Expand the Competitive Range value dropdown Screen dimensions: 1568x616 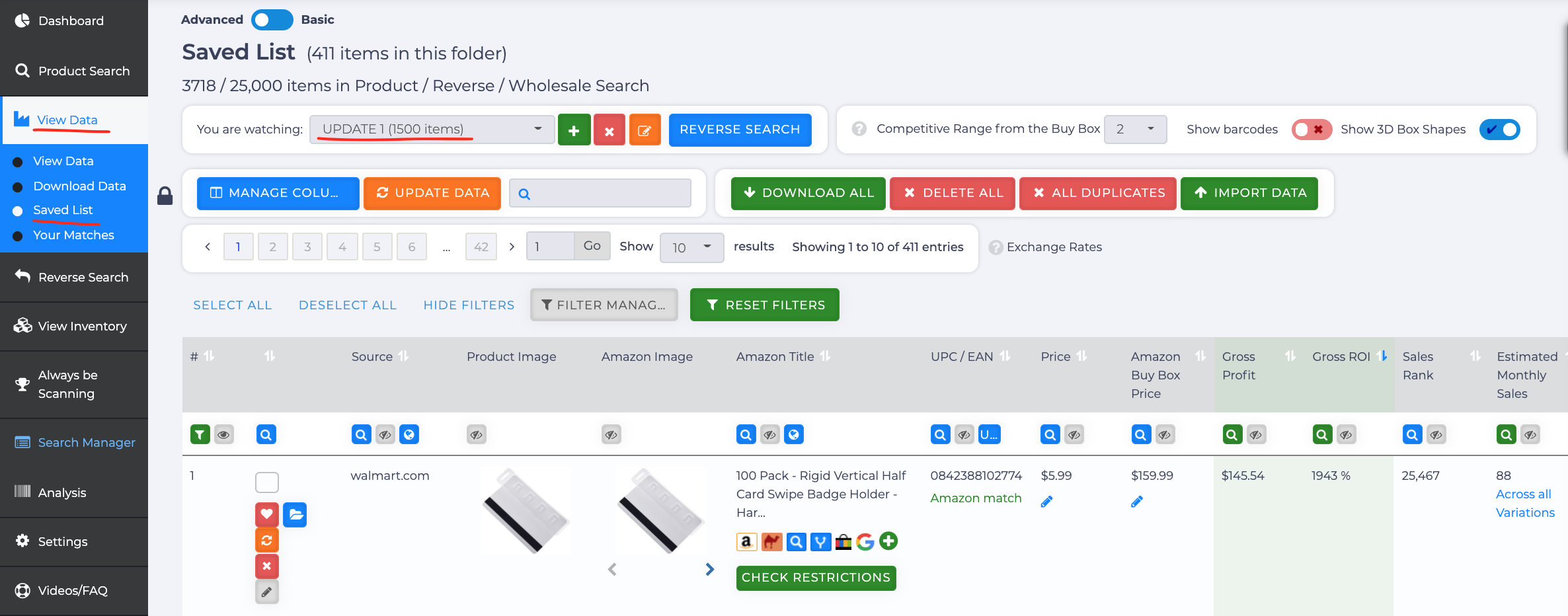click(x=1134, y=130)
